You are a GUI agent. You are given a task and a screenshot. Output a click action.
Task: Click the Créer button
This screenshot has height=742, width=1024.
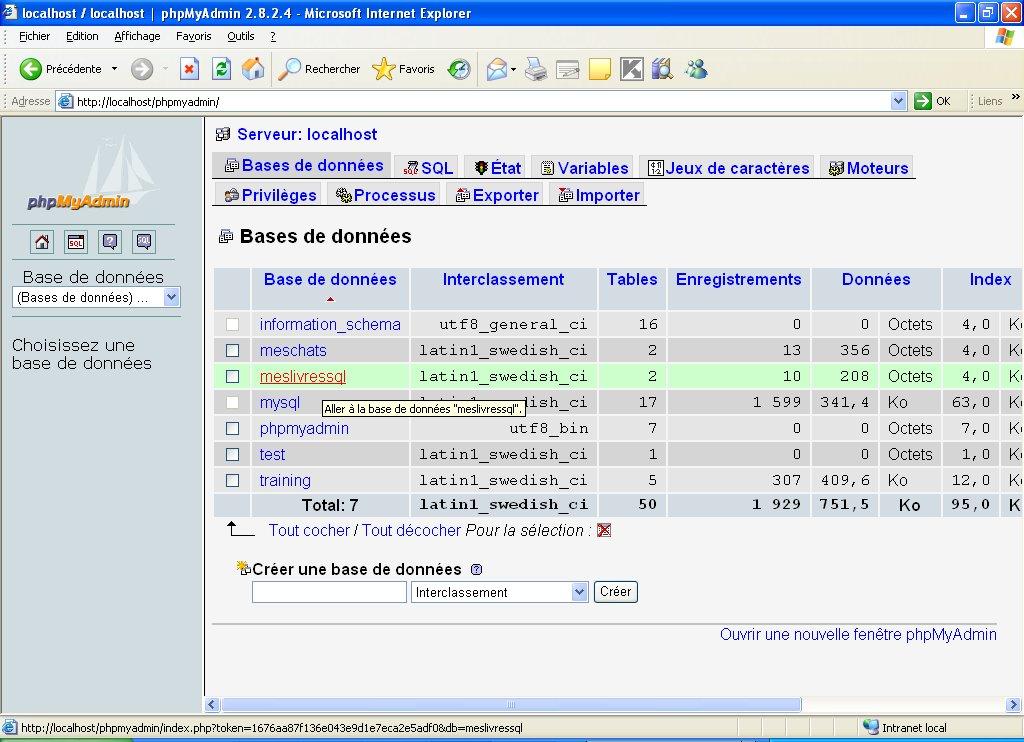[x=615, y=592]
